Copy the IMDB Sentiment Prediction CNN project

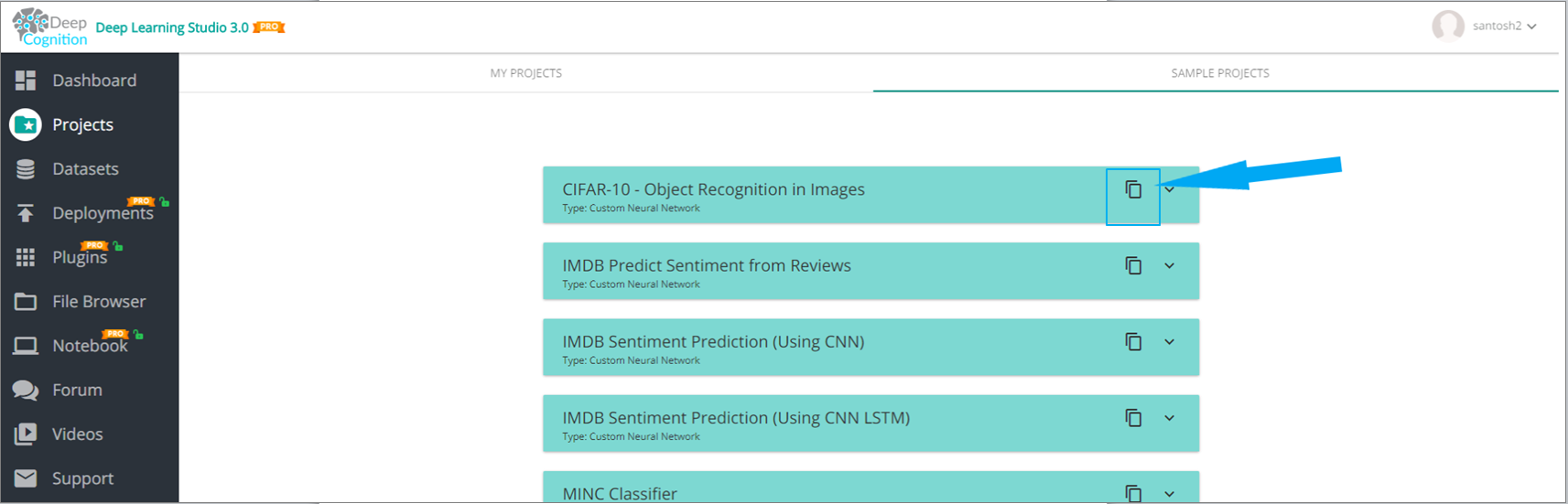tap(1133, 341)
